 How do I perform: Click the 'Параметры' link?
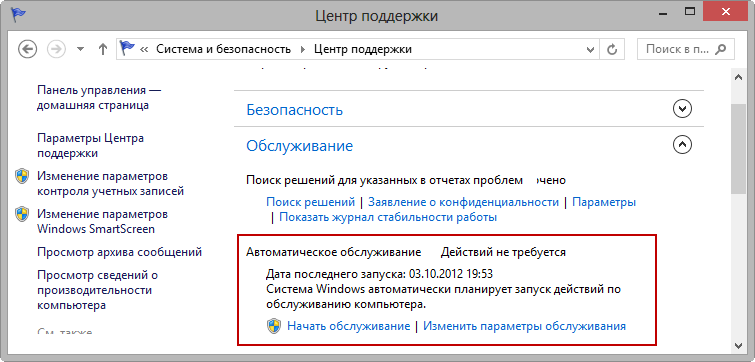click(604, 202)
